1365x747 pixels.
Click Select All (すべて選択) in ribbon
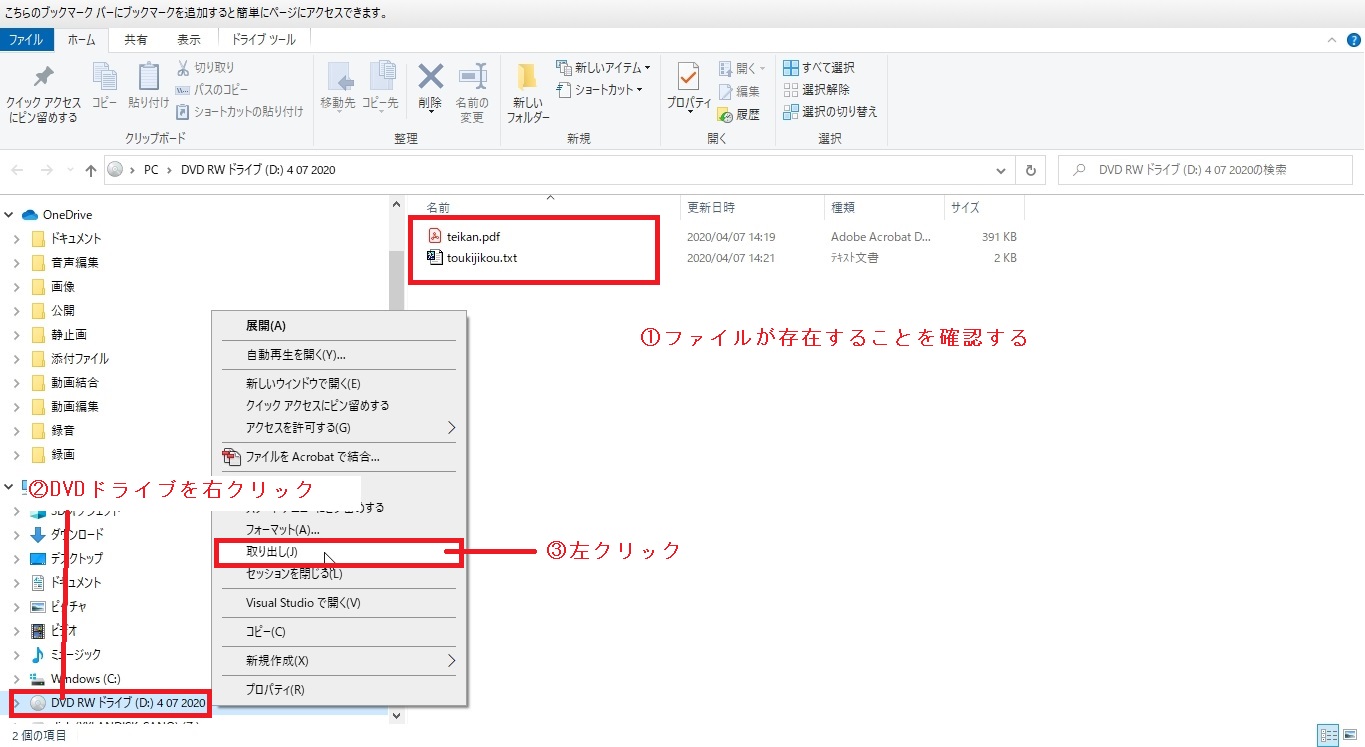819,67
